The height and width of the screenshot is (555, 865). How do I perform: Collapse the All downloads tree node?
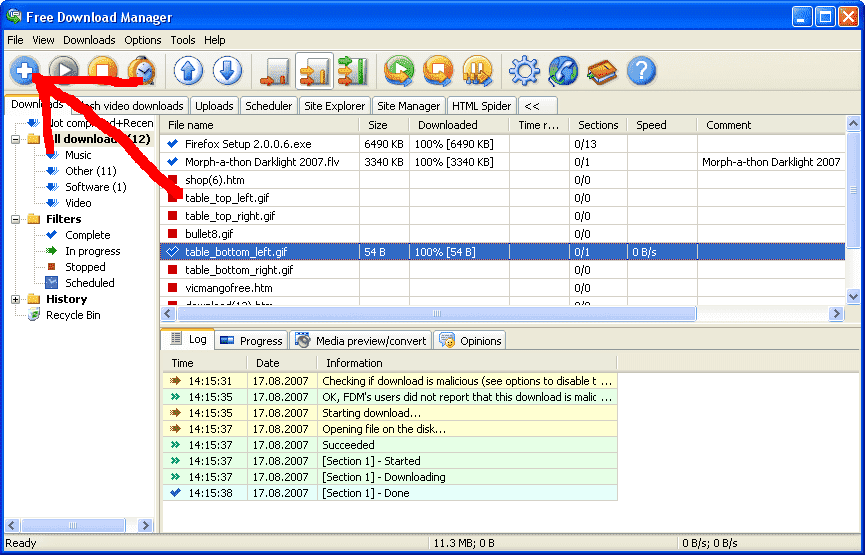17,139
